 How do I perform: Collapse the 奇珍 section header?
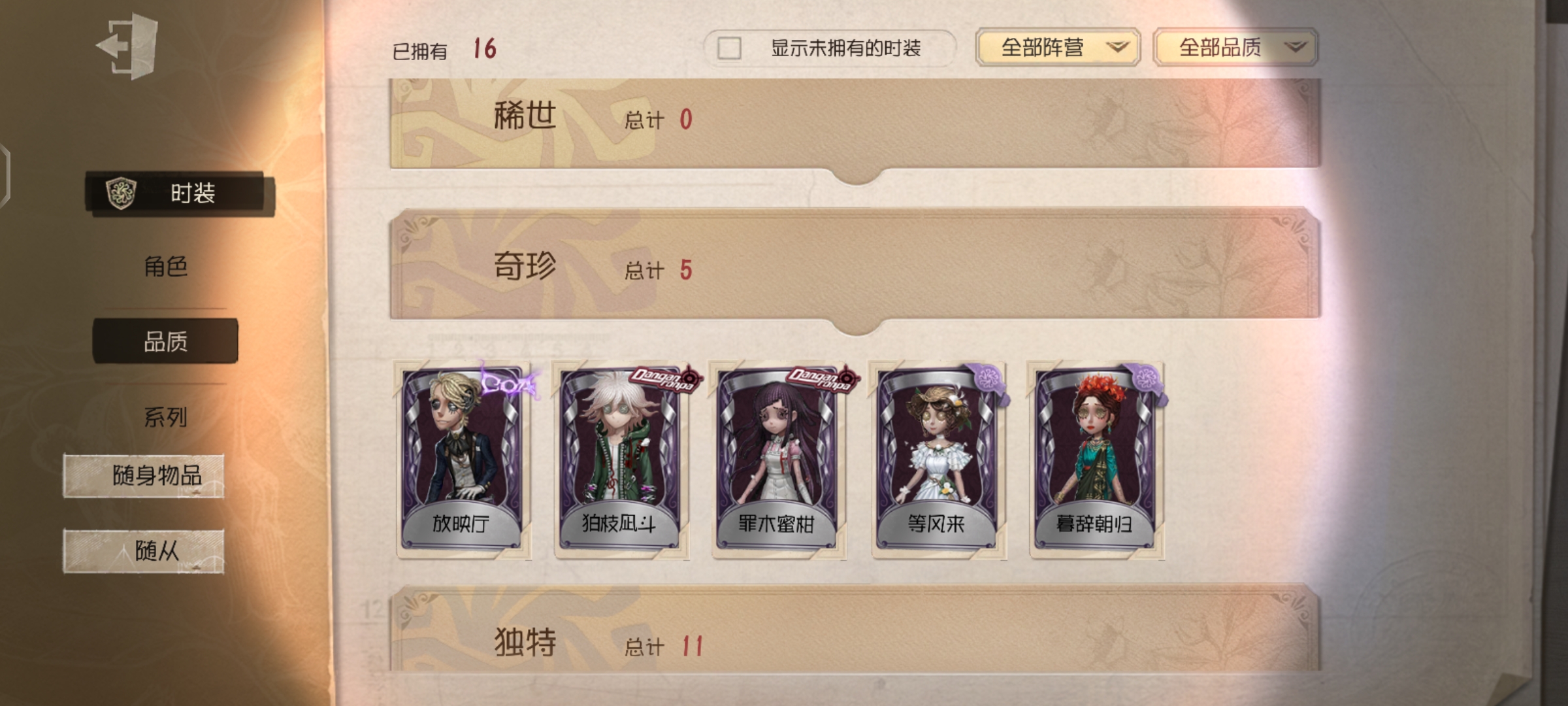(x=855, y=265)
